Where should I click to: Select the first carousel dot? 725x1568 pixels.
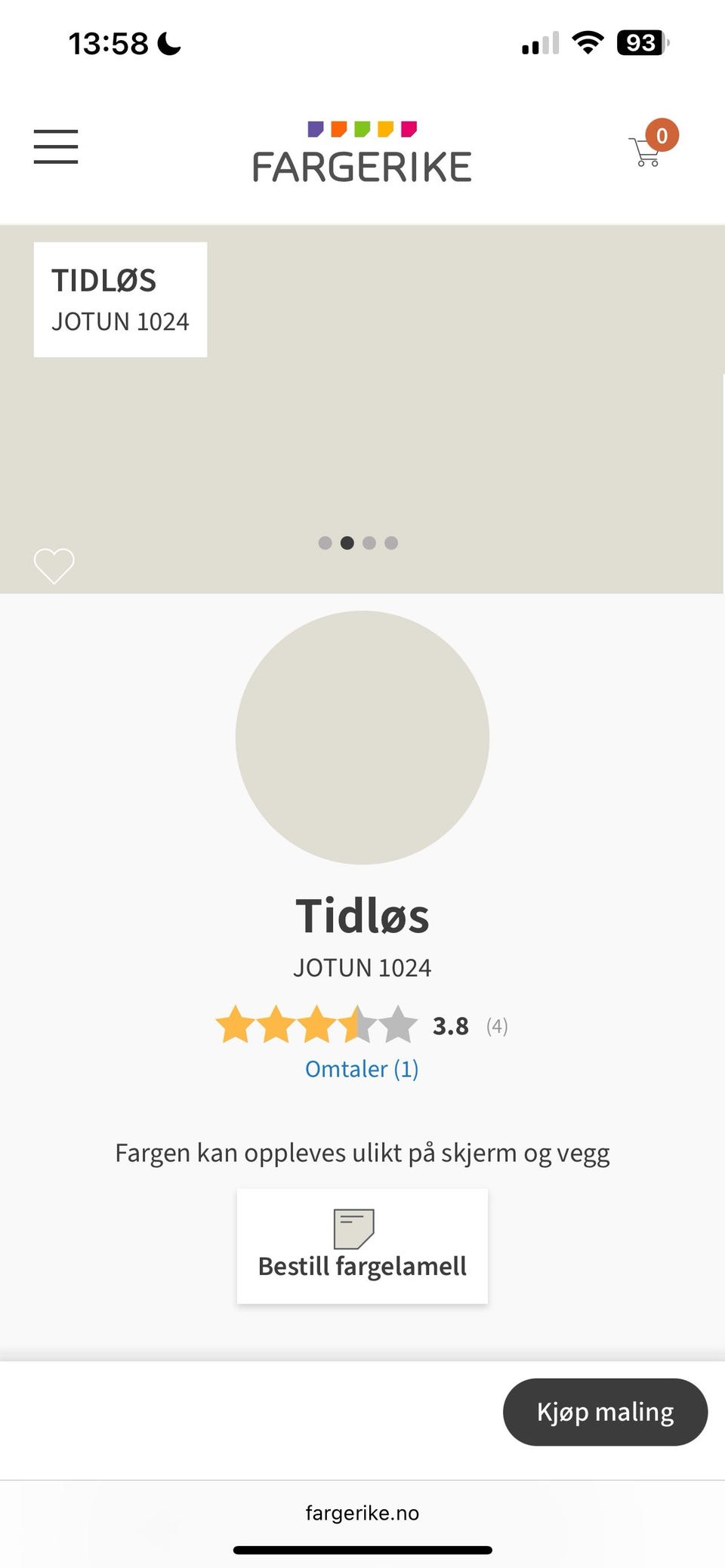(325, 543)
